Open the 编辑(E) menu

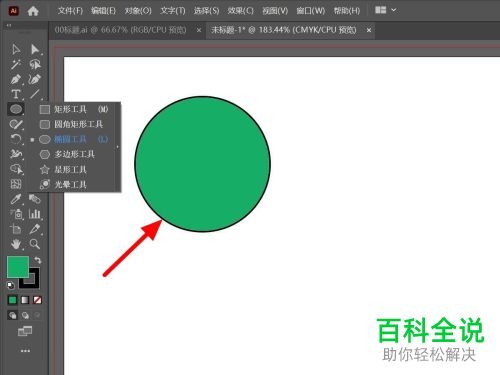pyautogui.click(x=103, y=11)
